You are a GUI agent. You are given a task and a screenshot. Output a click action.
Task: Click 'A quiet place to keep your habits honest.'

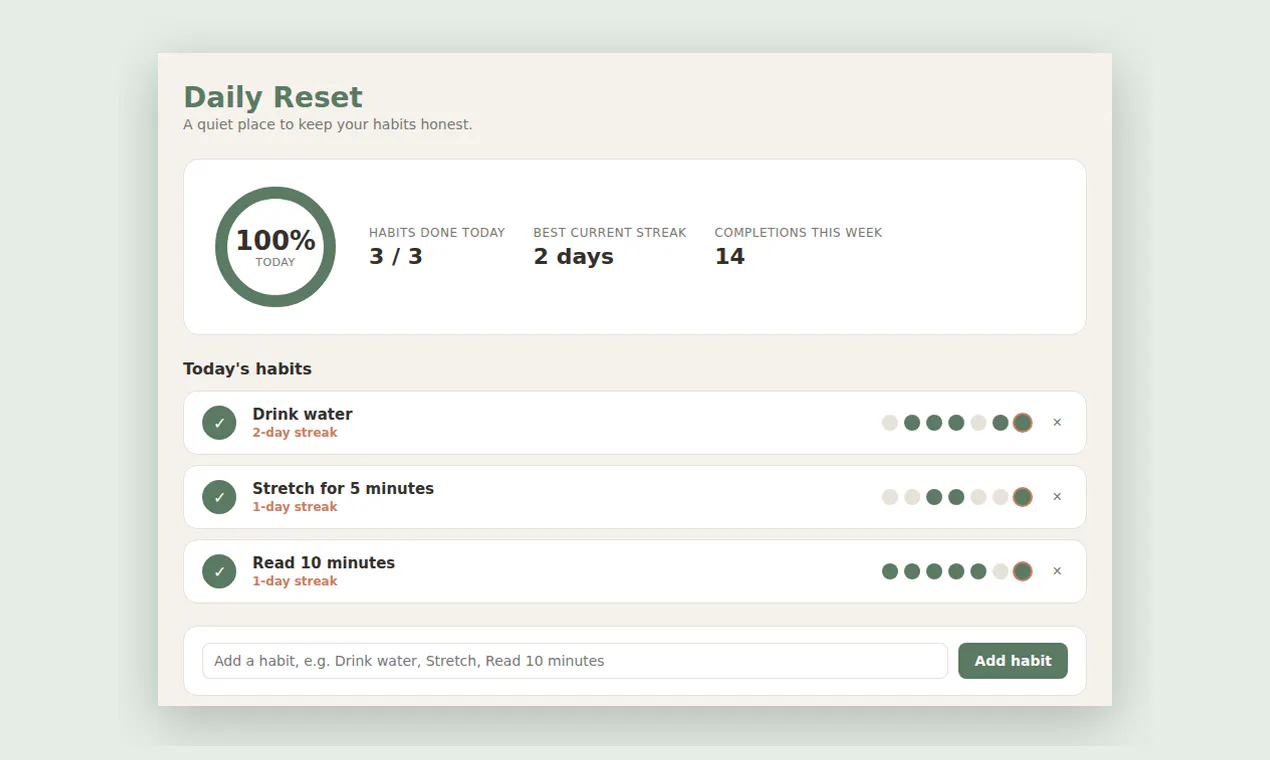pos(328,125)
